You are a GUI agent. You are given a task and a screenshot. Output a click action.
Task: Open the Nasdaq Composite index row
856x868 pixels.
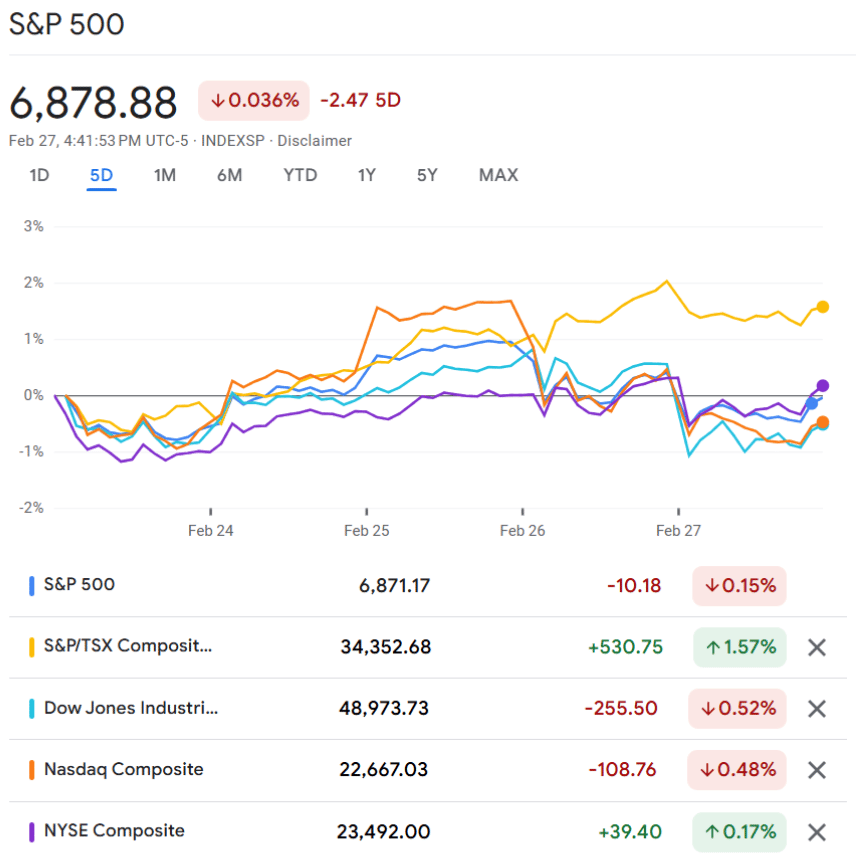[123, 770]
